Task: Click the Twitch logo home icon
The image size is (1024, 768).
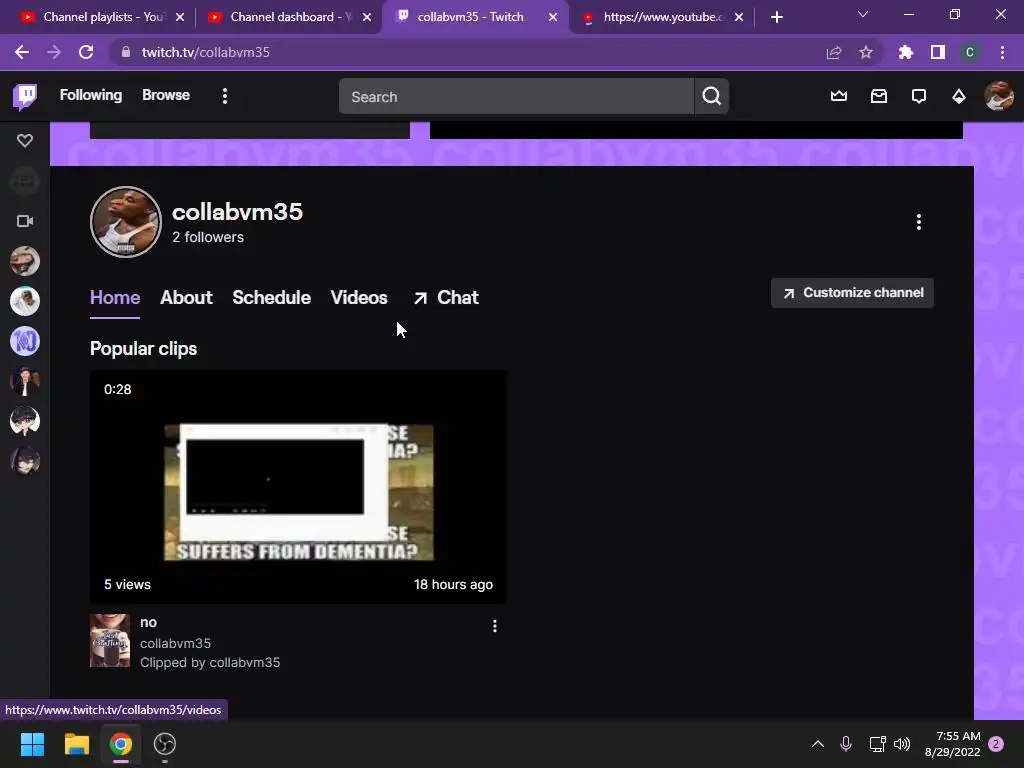Action: pos(25,97)
